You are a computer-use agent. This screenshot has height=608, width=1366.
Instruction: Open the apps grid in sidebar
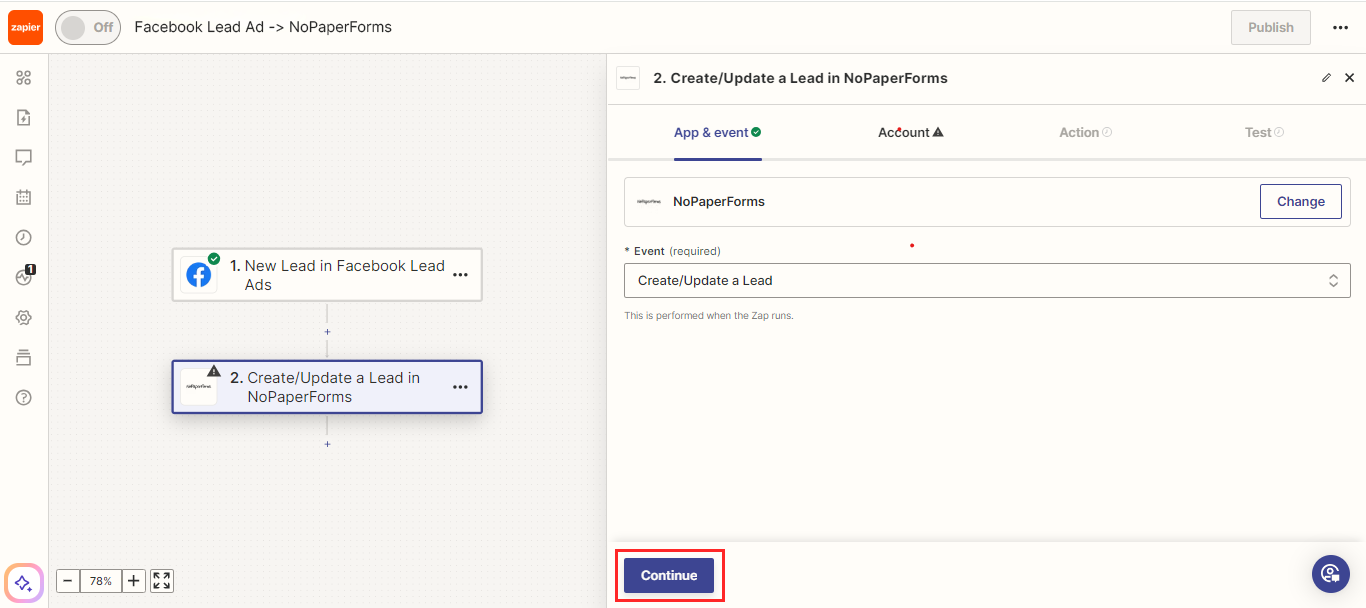[24, 78]
